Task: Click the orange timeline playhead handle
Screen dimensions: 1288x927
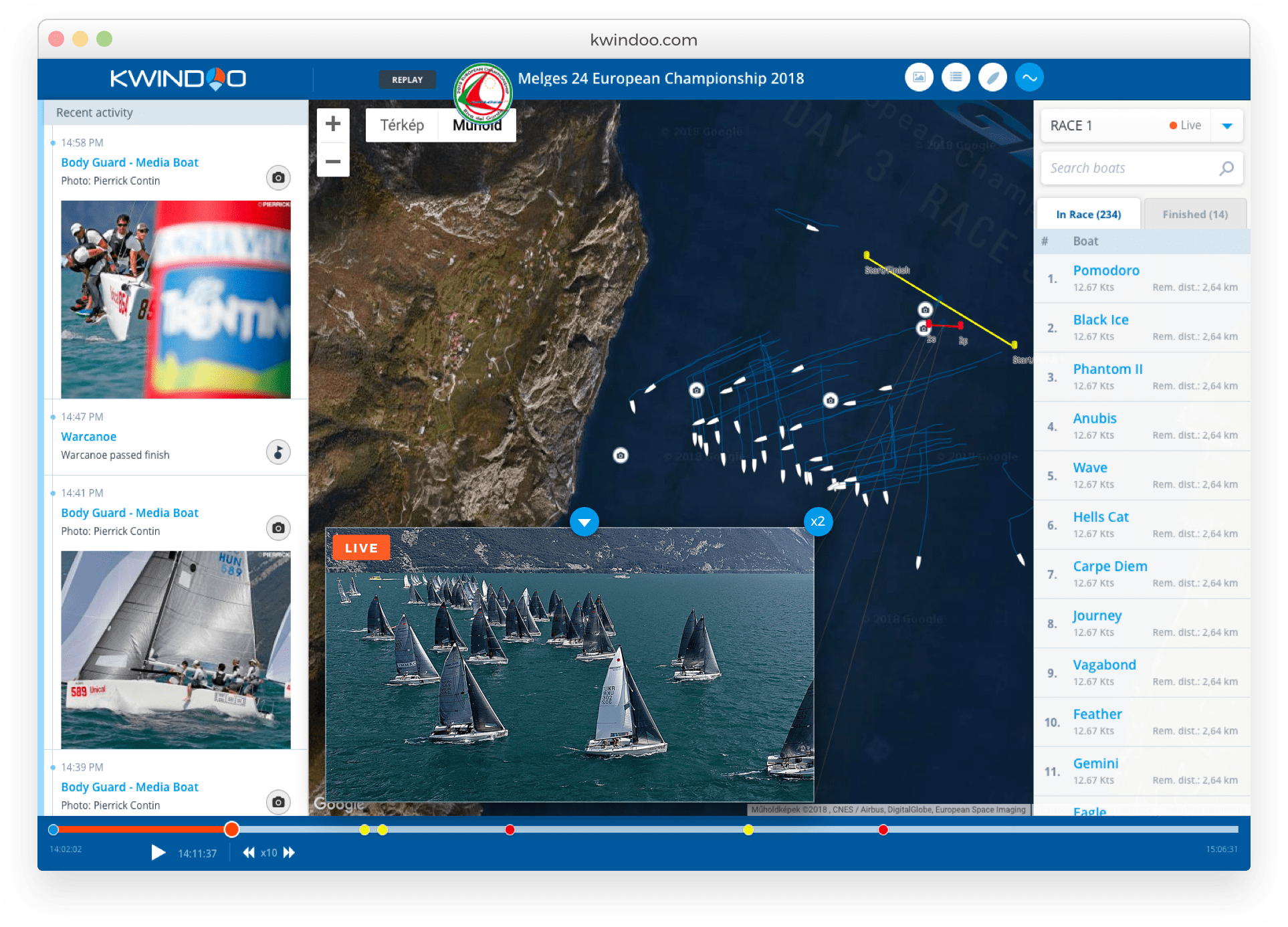Action: [231, 829]
